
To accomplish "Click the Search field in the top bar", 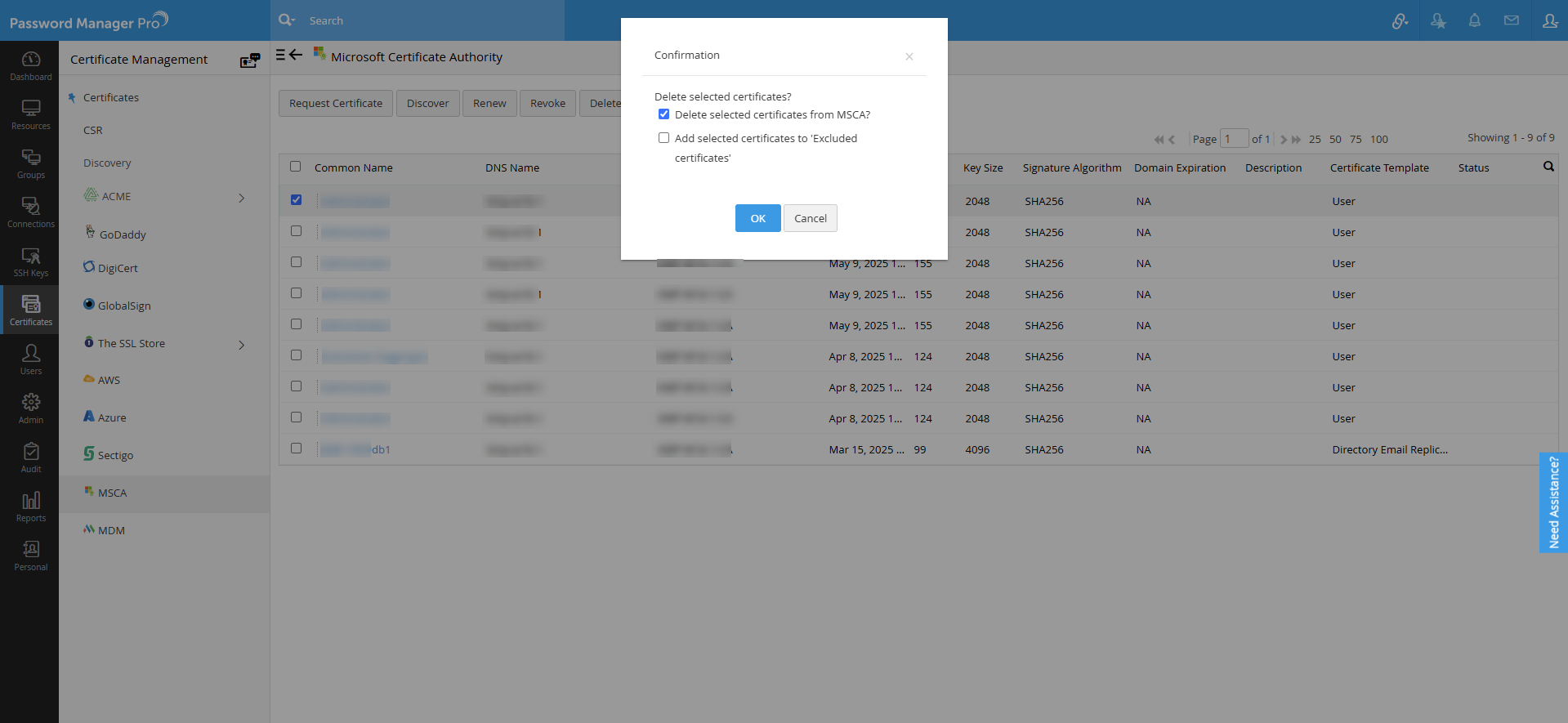I will coord(433,20).
